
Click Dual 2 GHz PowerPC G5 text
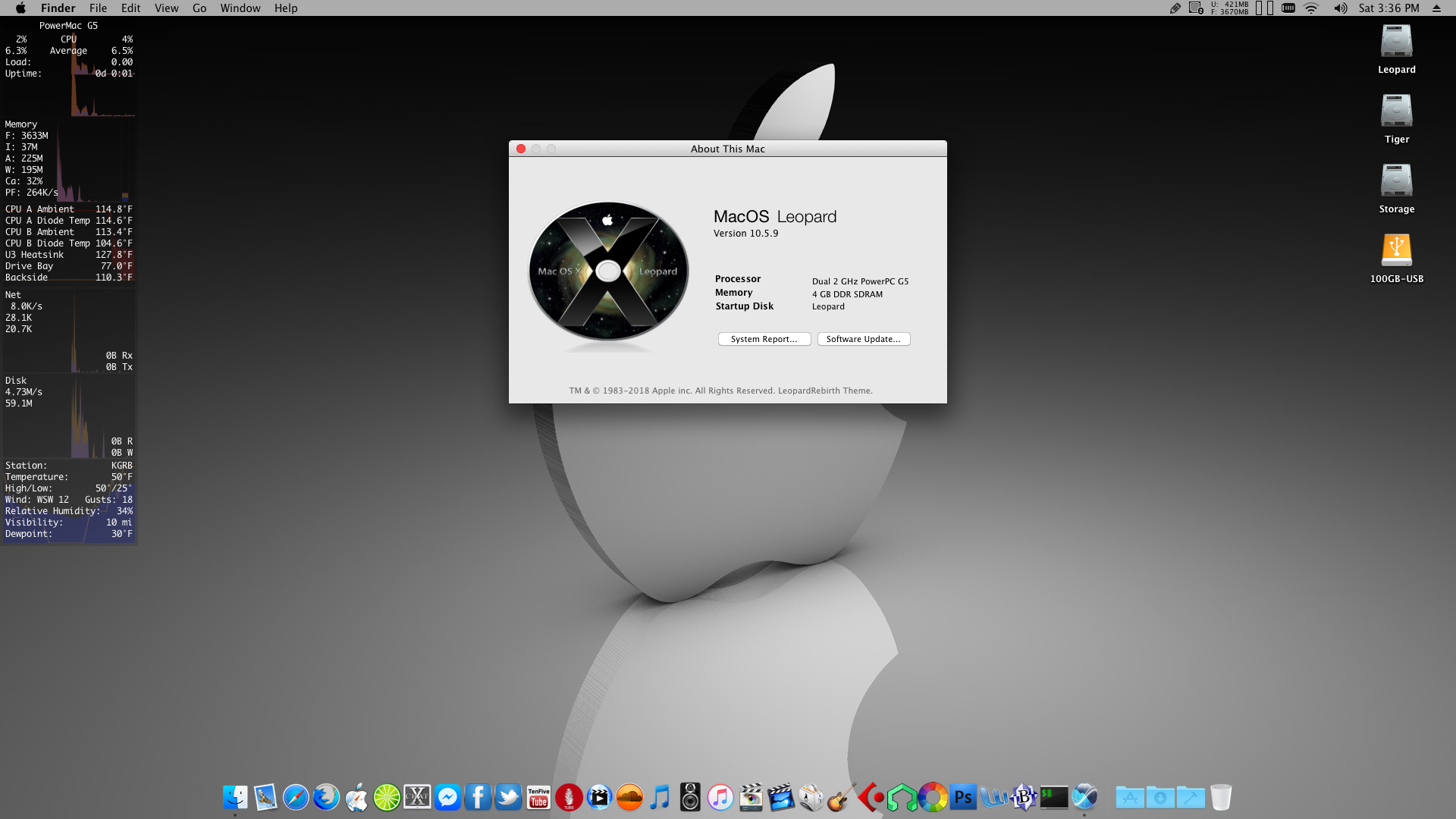860,281
